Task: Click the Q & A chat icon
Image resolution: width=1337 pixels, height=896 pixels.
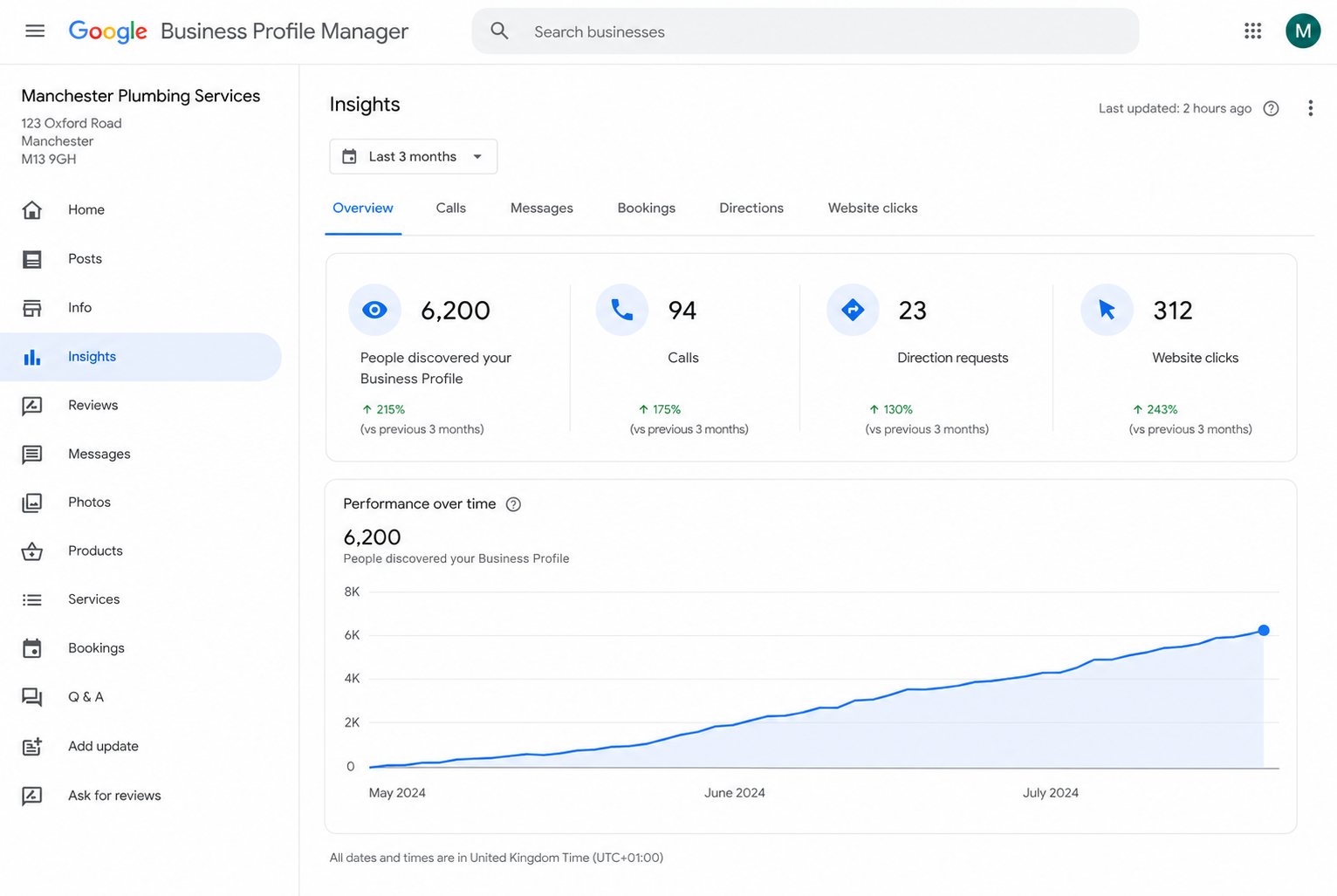Action: (x=32, y=697)
